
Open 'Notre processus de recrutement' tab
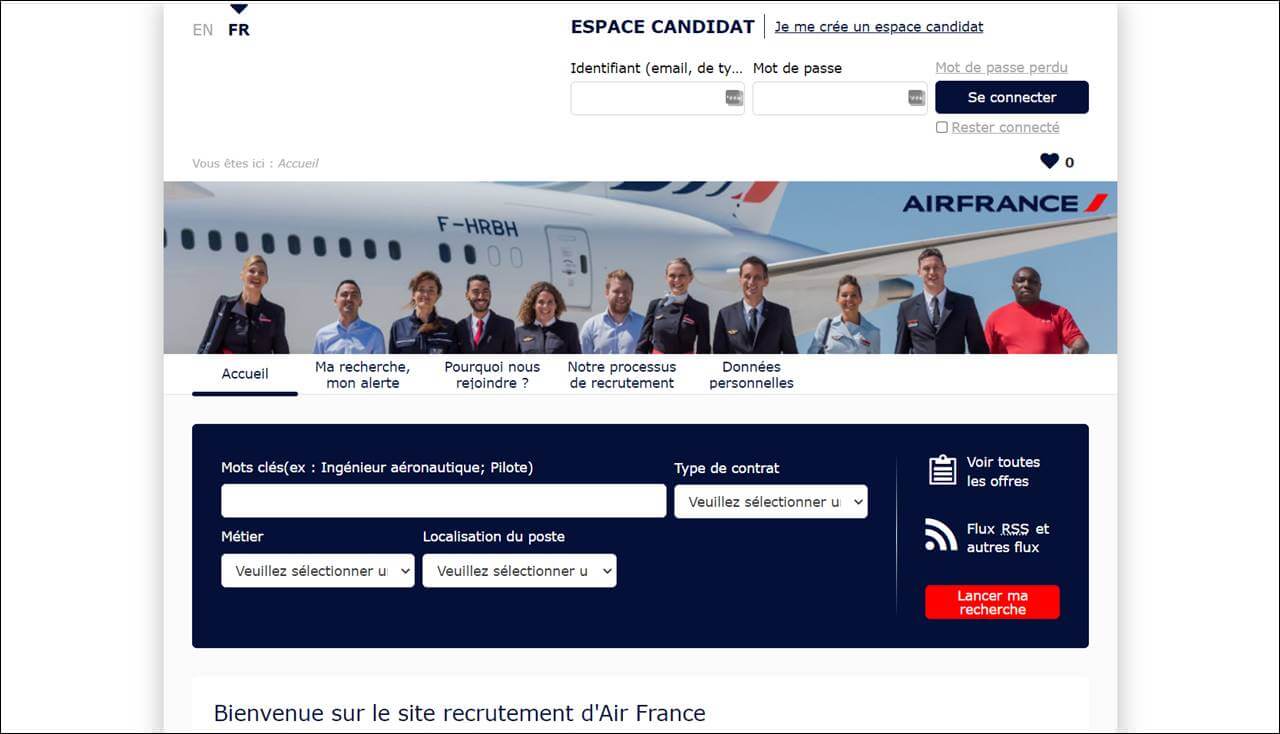coord(622,375)
